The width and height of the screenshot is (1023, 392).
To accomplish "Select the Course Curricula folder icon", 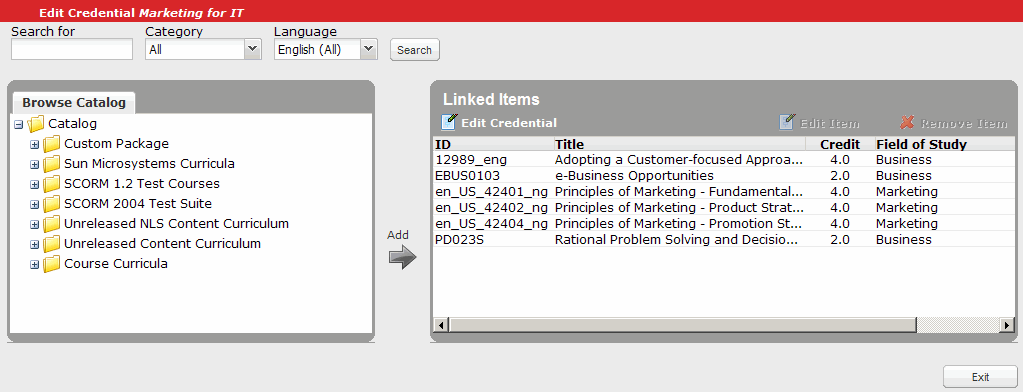I will click(x=52, y=265).
